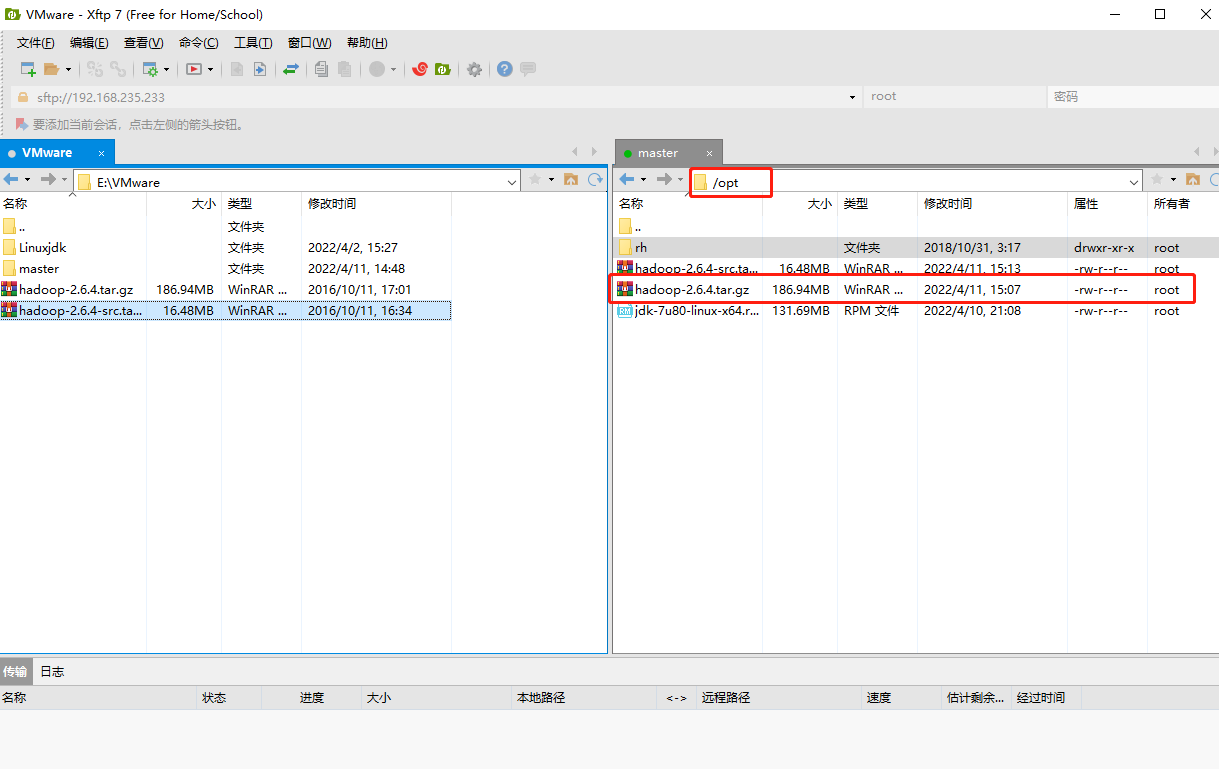
Task: Refresh the local VMware pane
Action: pyautogui.click(x=596, y=180)
